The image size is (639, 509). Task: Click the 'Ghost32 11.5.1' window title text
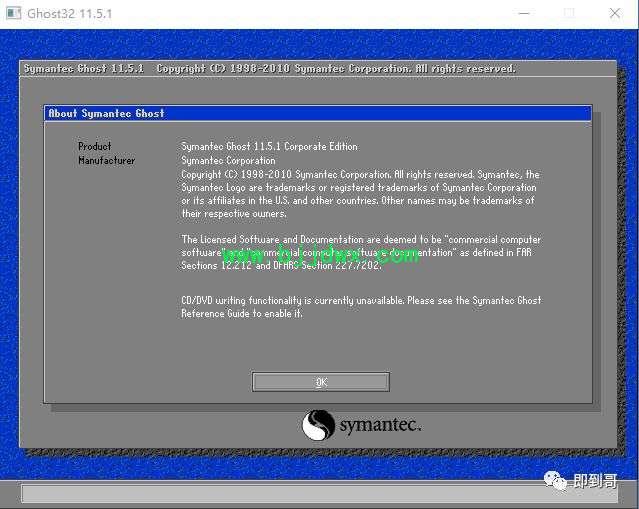[69, 13]
